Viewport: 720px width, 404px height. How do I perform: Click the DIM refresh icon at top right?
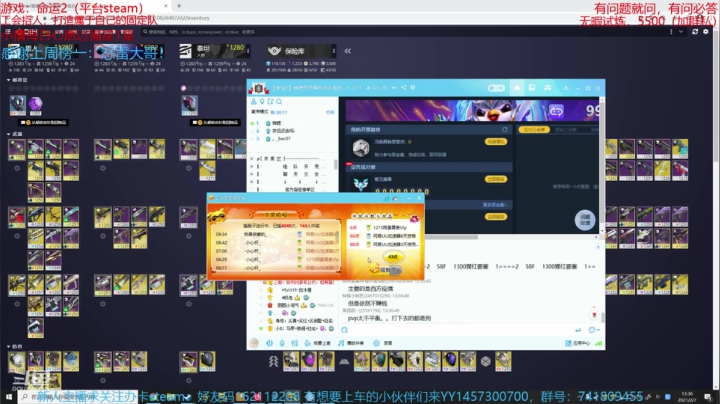click(x=695, y=32)
